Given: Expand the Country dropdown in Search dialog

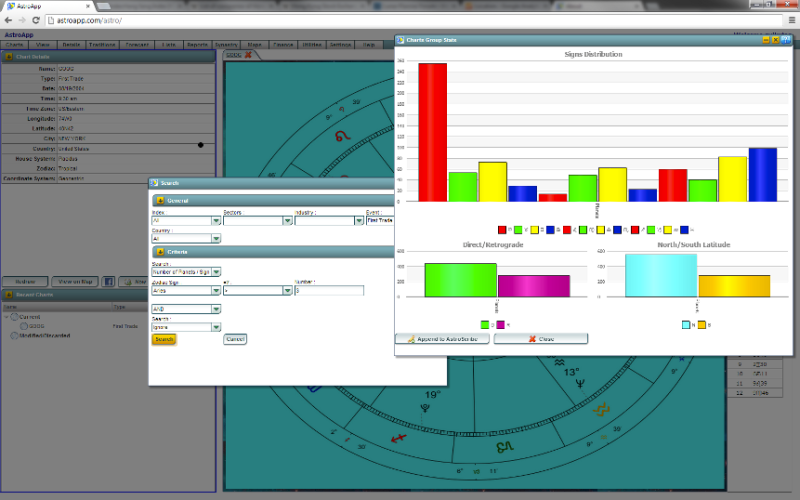Looking at the screenshot, I should (216, 239).
